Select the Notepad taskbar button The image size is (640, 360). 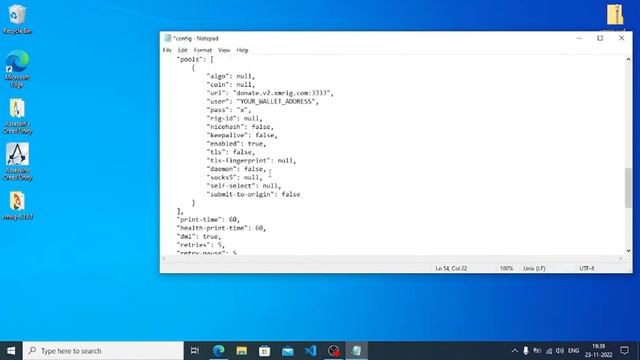357,351
